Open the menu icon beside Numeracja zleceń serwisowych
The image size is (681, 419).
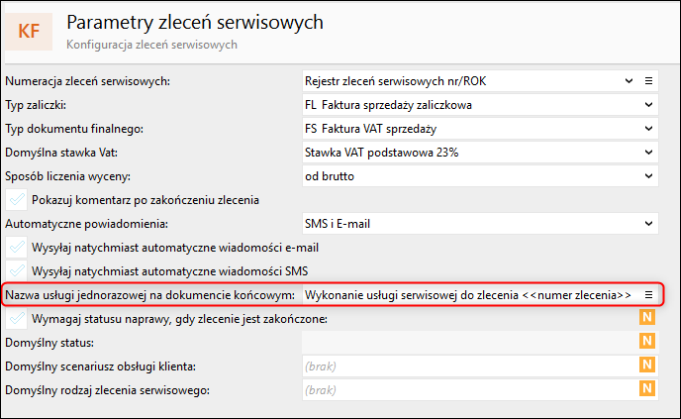click(x=648, y=81)
